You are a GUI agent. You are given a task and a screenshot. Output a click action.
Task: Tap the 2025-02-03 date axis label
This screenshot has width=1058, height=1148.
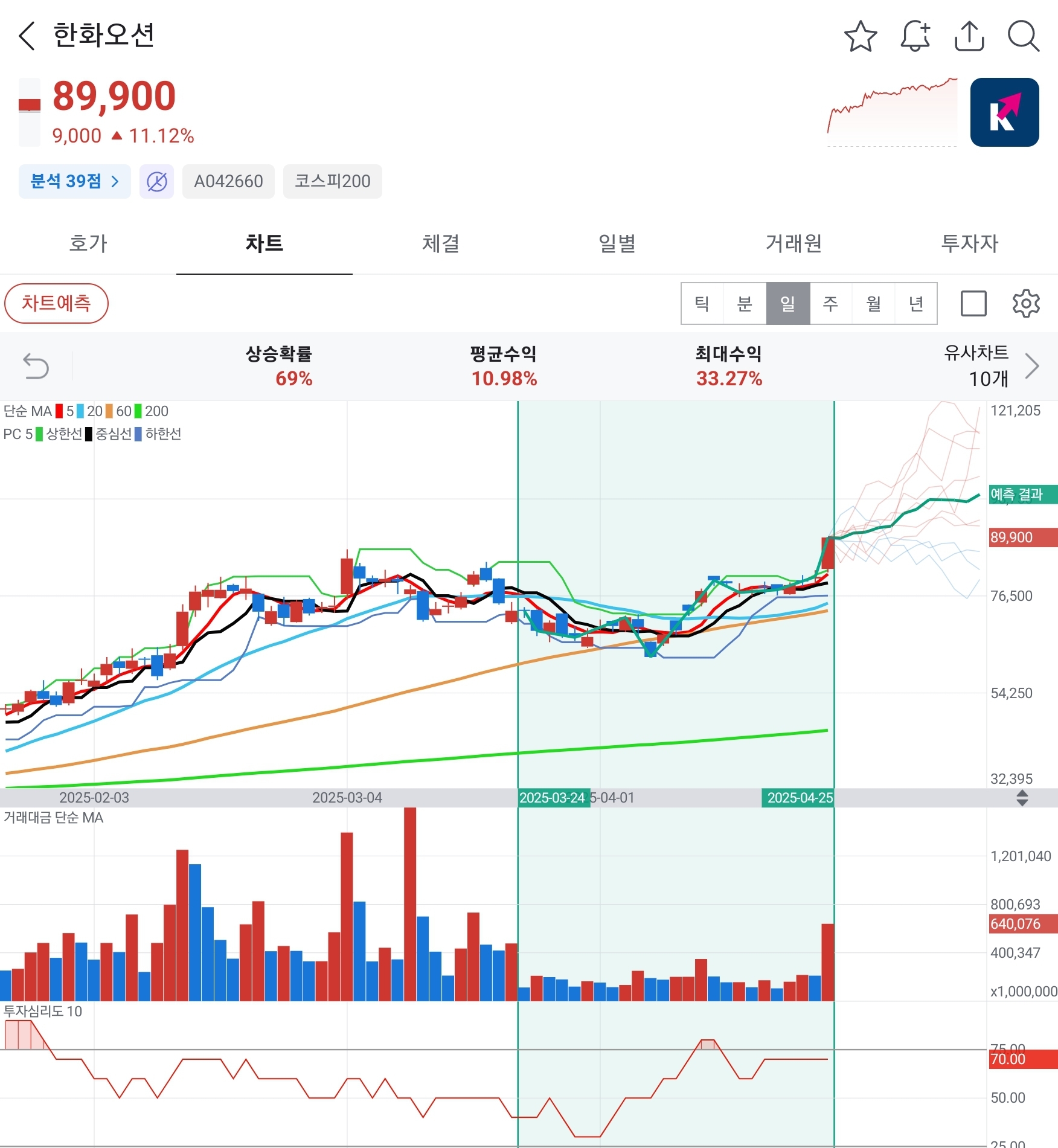click(x=94, y=798)
